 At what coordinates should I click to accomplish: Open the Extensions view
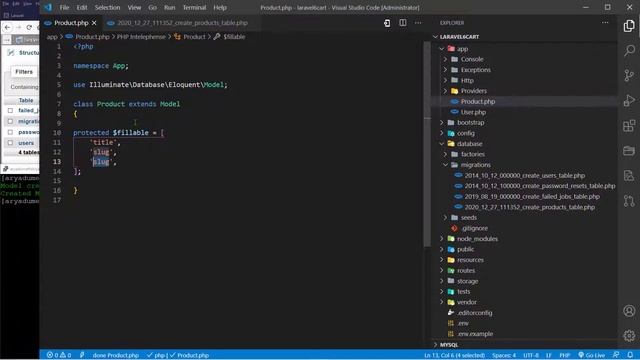click(629, 125)
